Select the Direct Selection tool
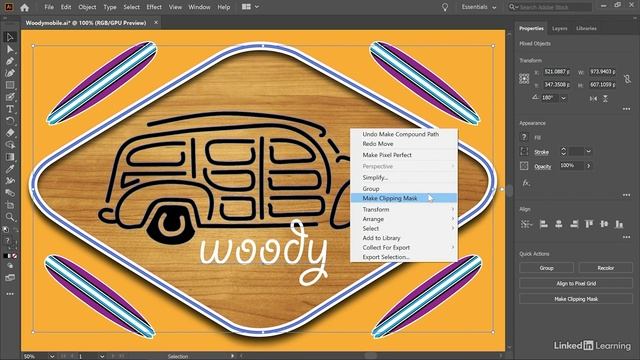Screen dimensions: 640x360 click(10, 49)
